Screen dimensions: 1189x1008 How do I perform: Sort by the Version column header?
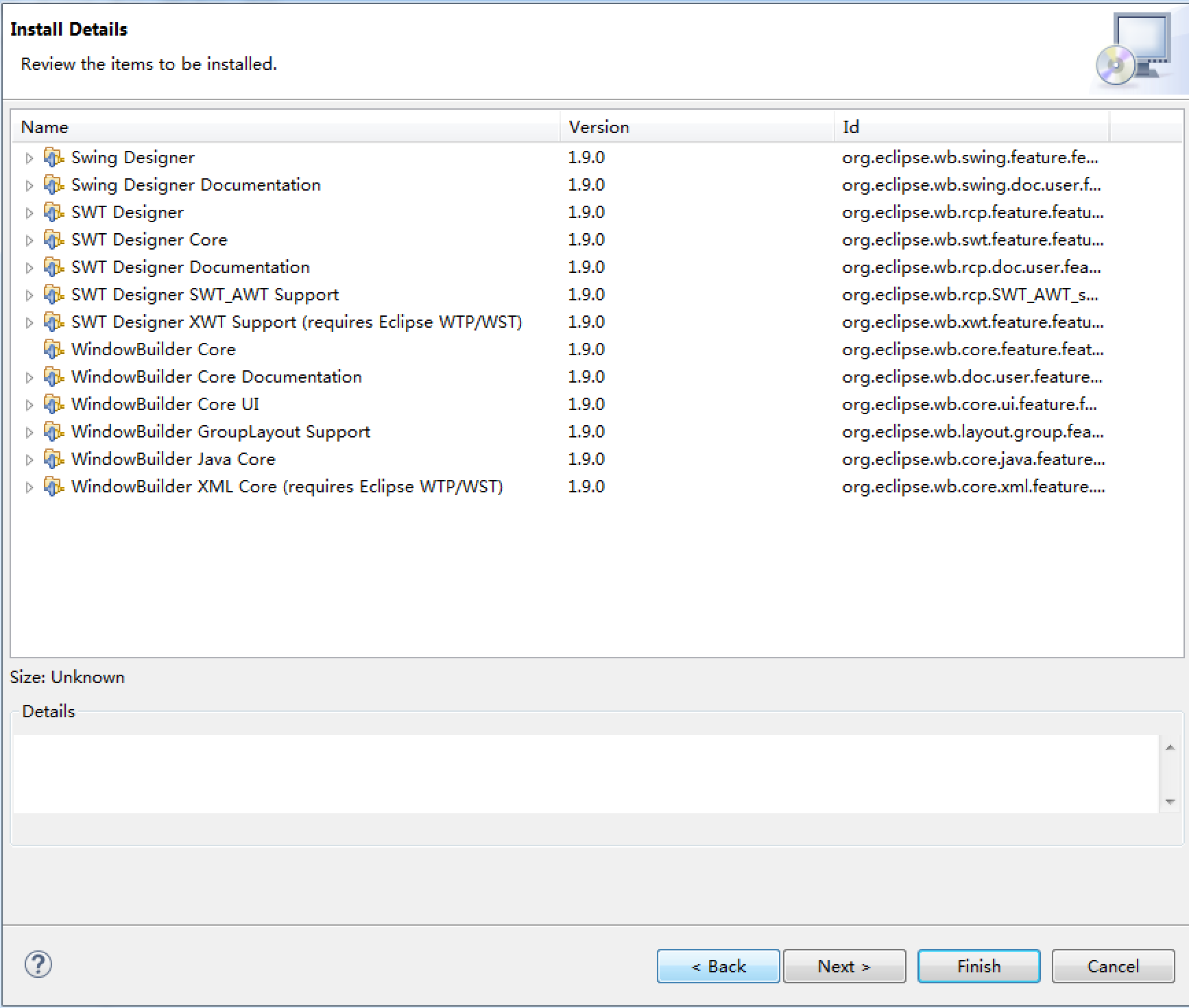point(697,127)
